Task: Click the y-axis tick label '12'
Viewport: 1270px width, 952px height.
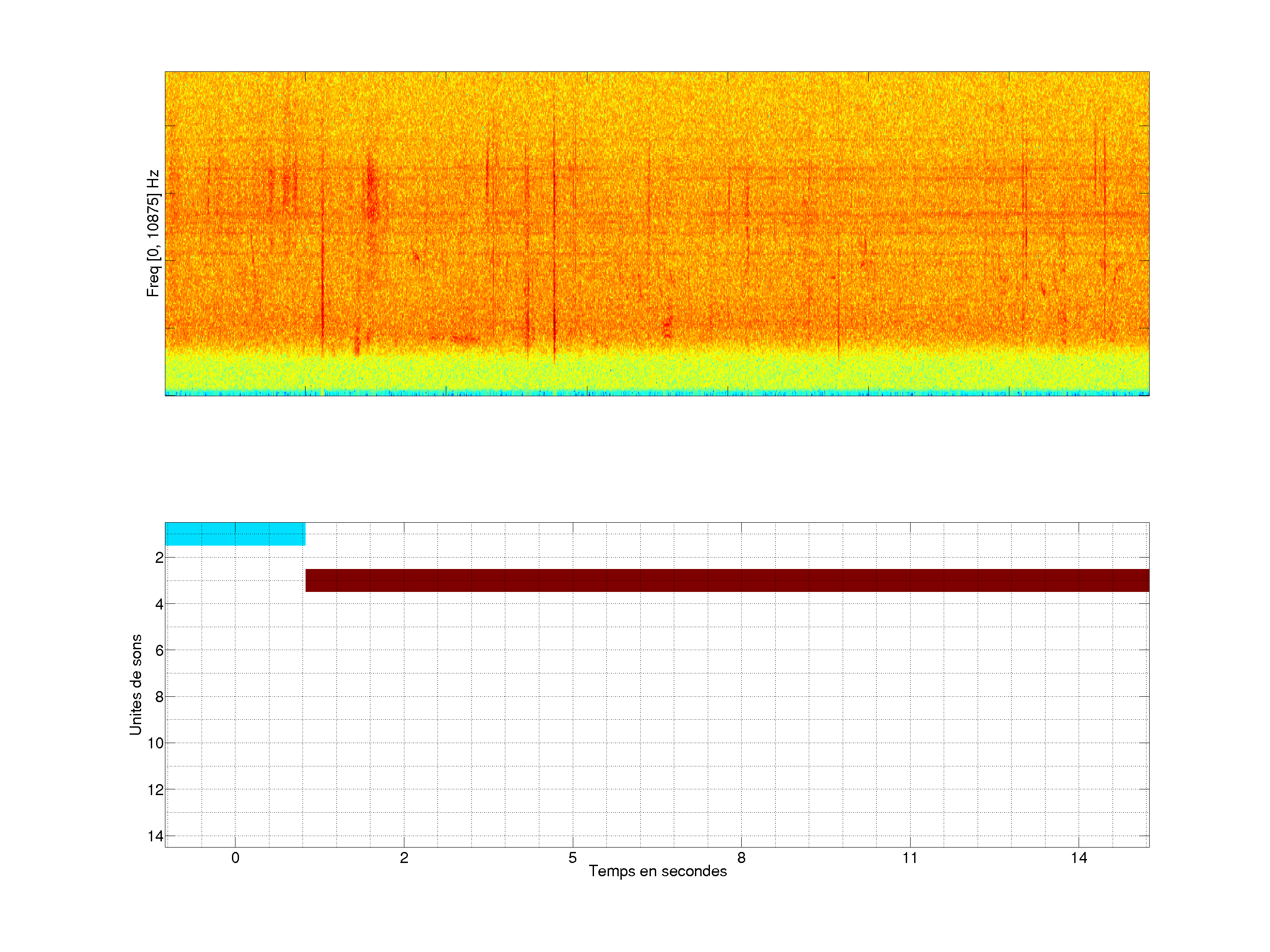Action: click(156, 790)
